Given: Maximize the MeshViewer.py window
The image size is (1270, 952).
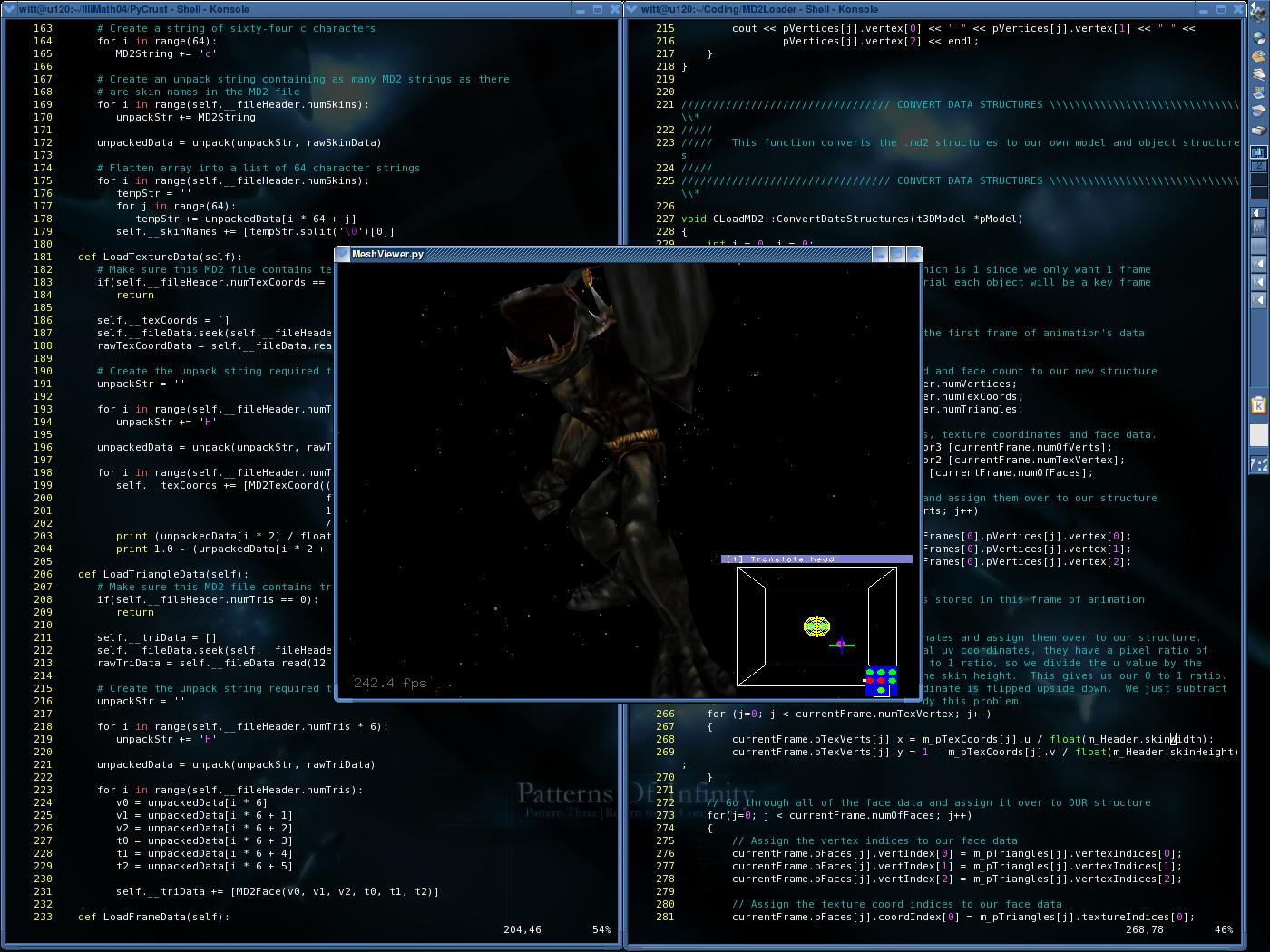Looking at the screenshot, I should [896, 254].
